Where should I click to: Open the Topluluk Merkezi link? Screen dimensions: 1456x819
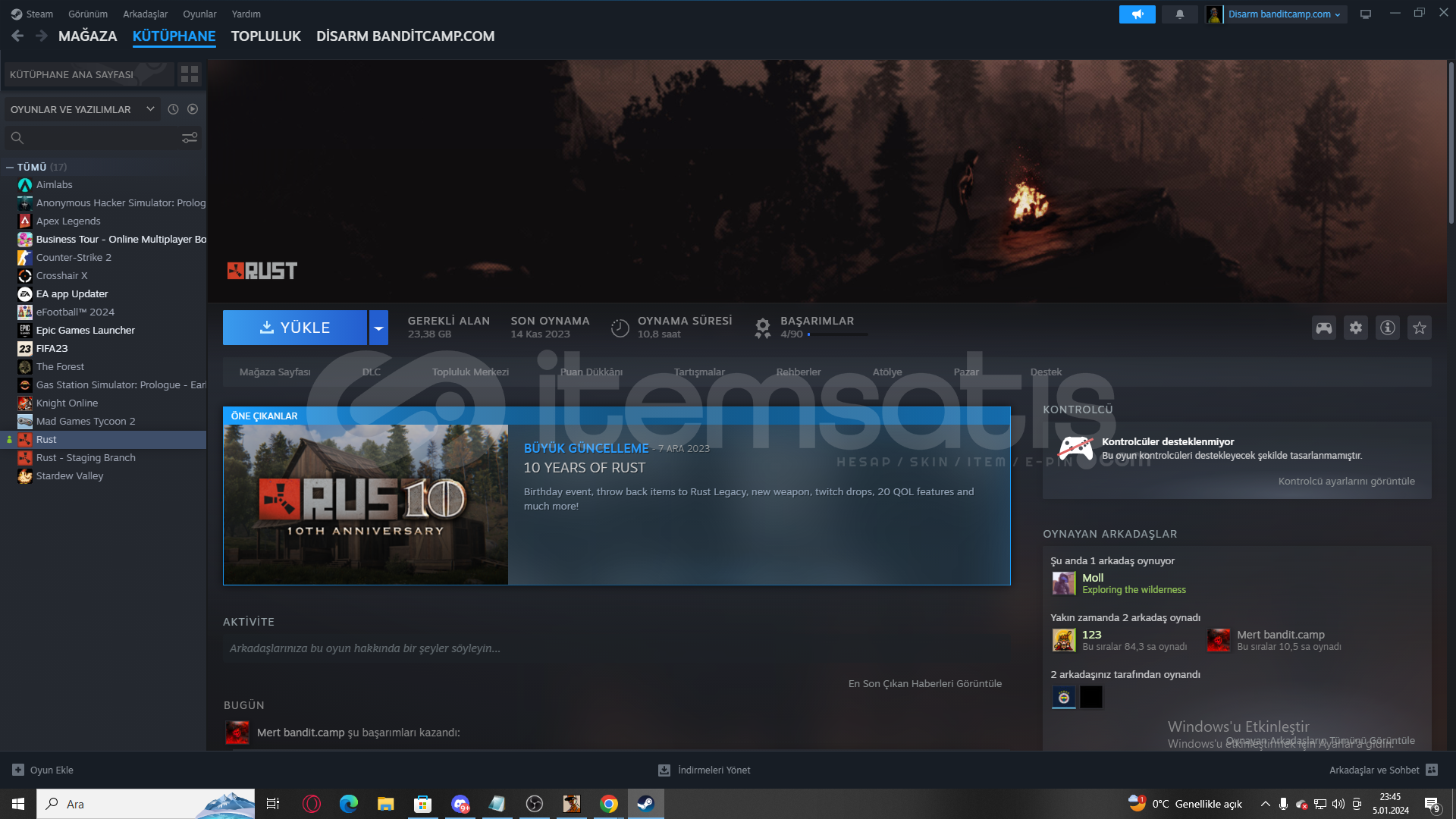pos(470,372)
